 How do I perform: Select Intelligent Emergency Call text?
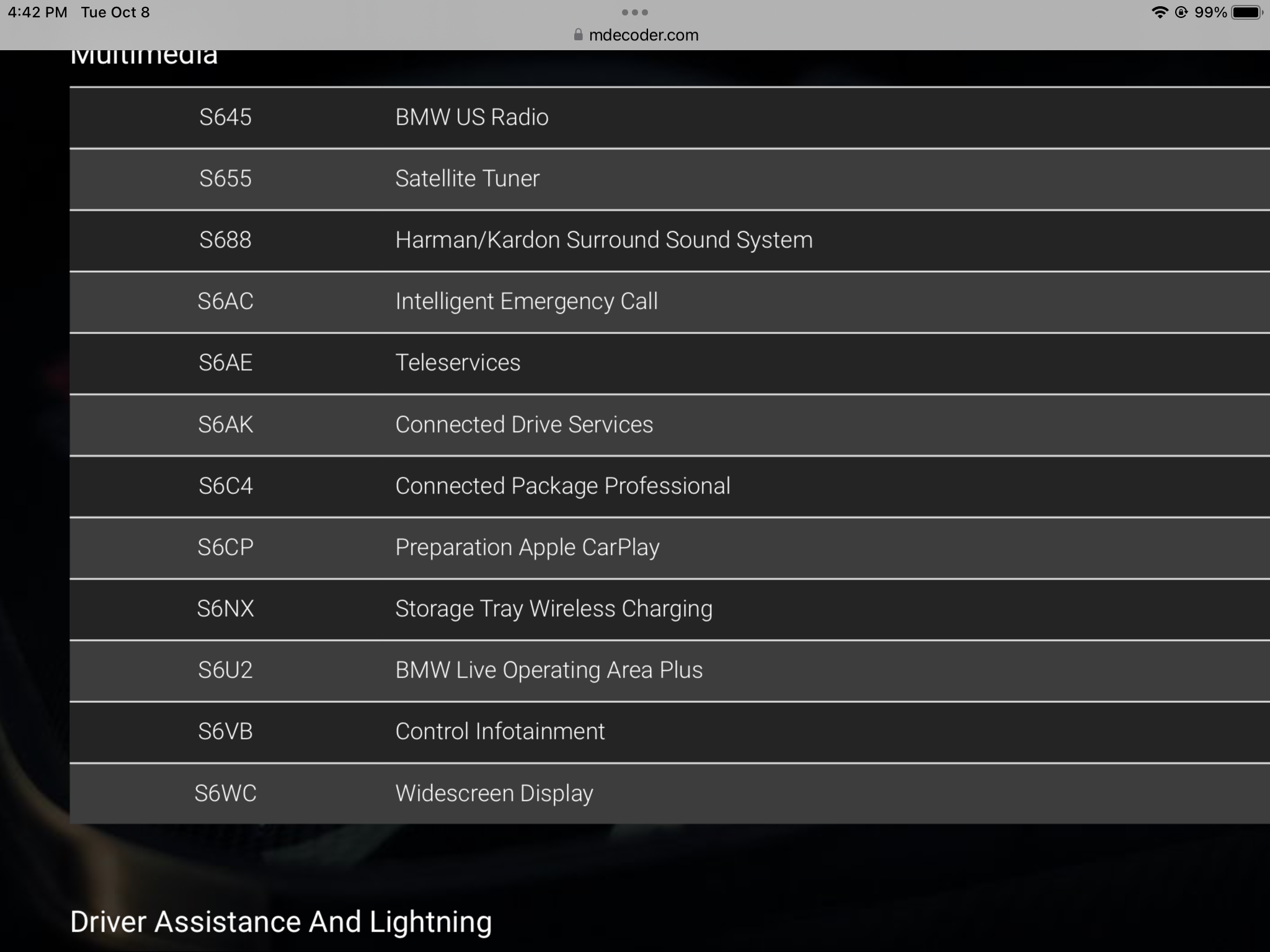pyautogui.click(x=526, y=301)
